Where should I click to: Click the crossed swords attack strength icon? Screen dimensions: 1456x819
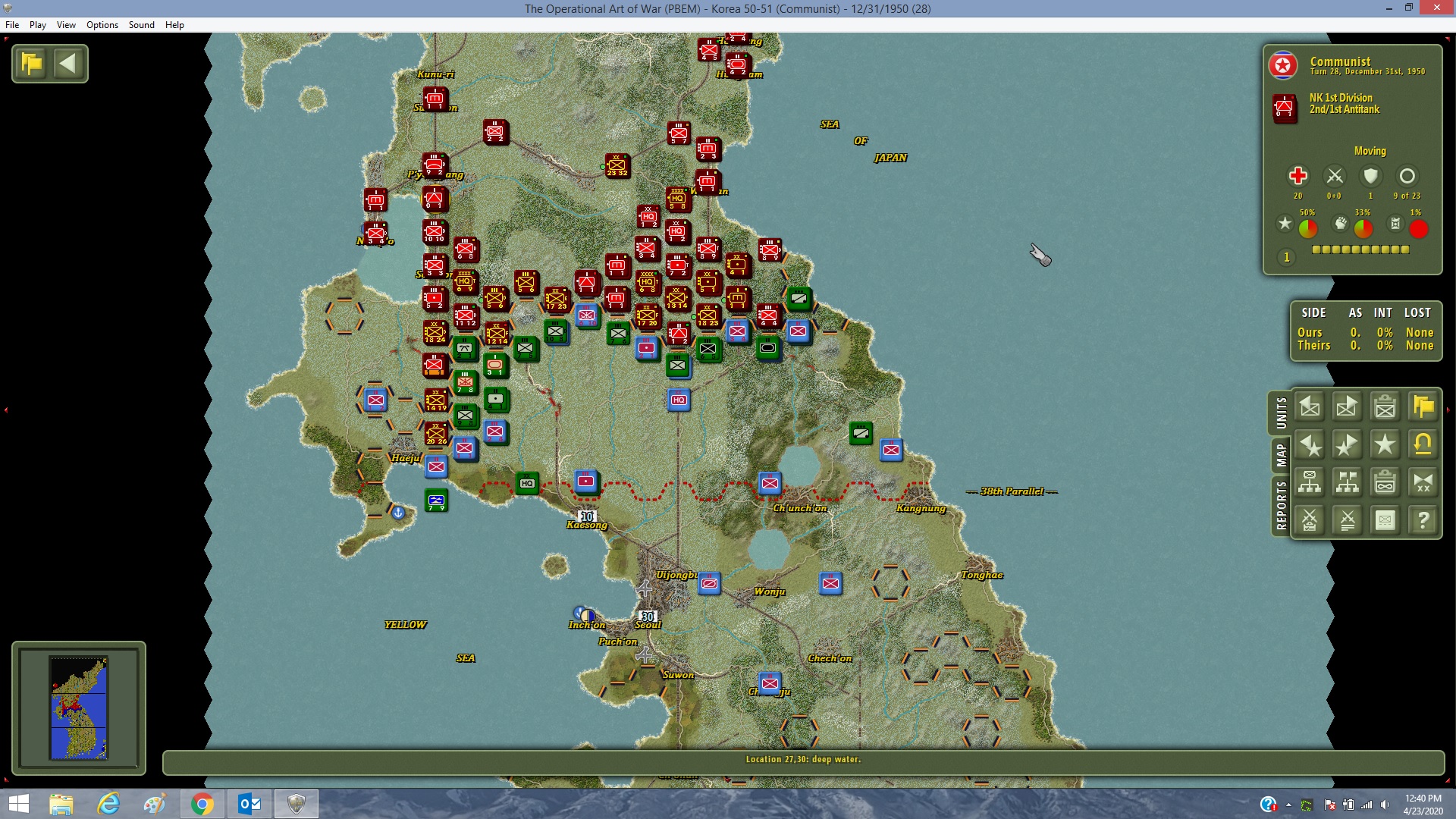1335,176
